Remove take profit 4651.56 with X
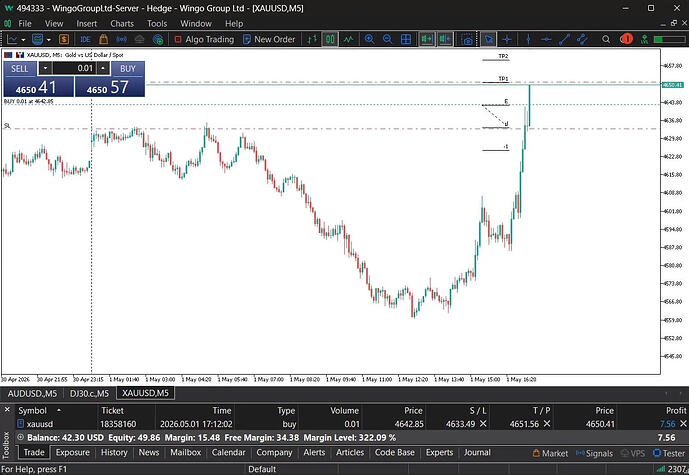Screen dimensions: 689x475 point(547,424)
